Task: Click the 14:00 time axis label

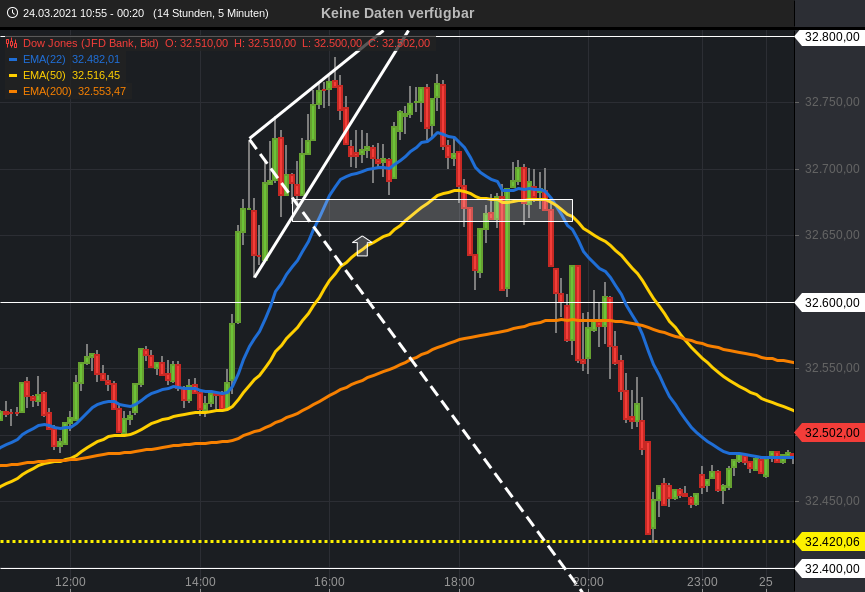Action: 200,582
